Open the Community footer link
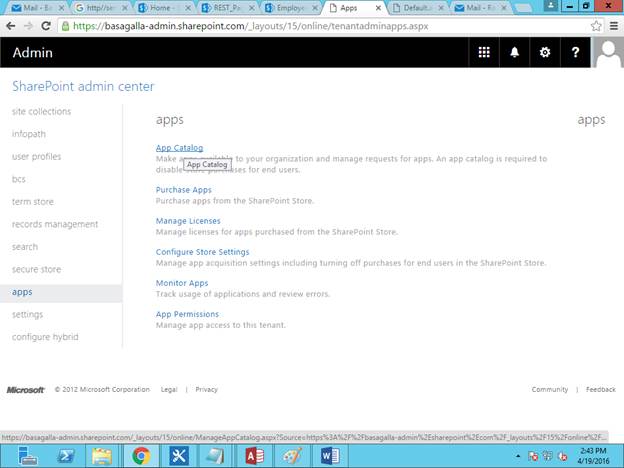This screenshot has width=624, height=468. 550,390
